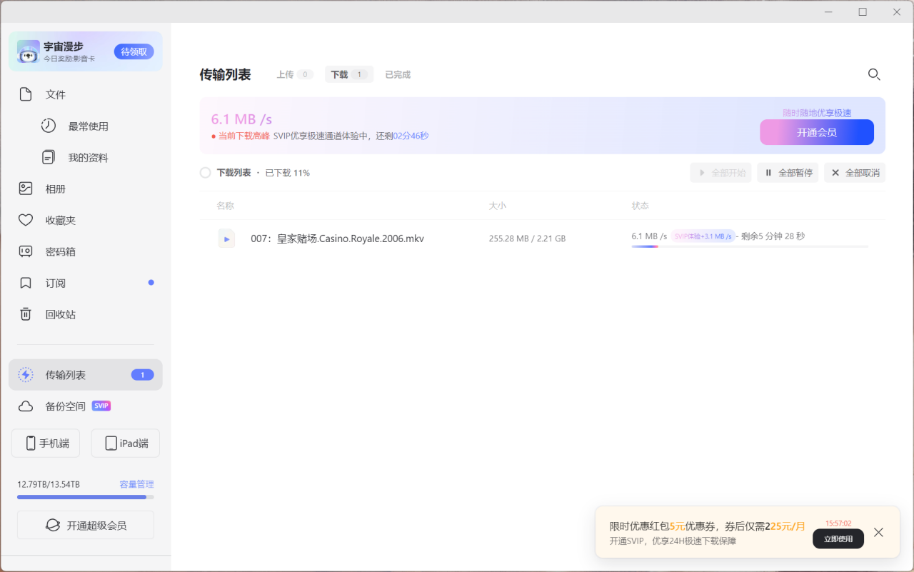The width and height of the screenshot is (914, 572).
Task: Click the 状态 column header
Action: (640, 206)
